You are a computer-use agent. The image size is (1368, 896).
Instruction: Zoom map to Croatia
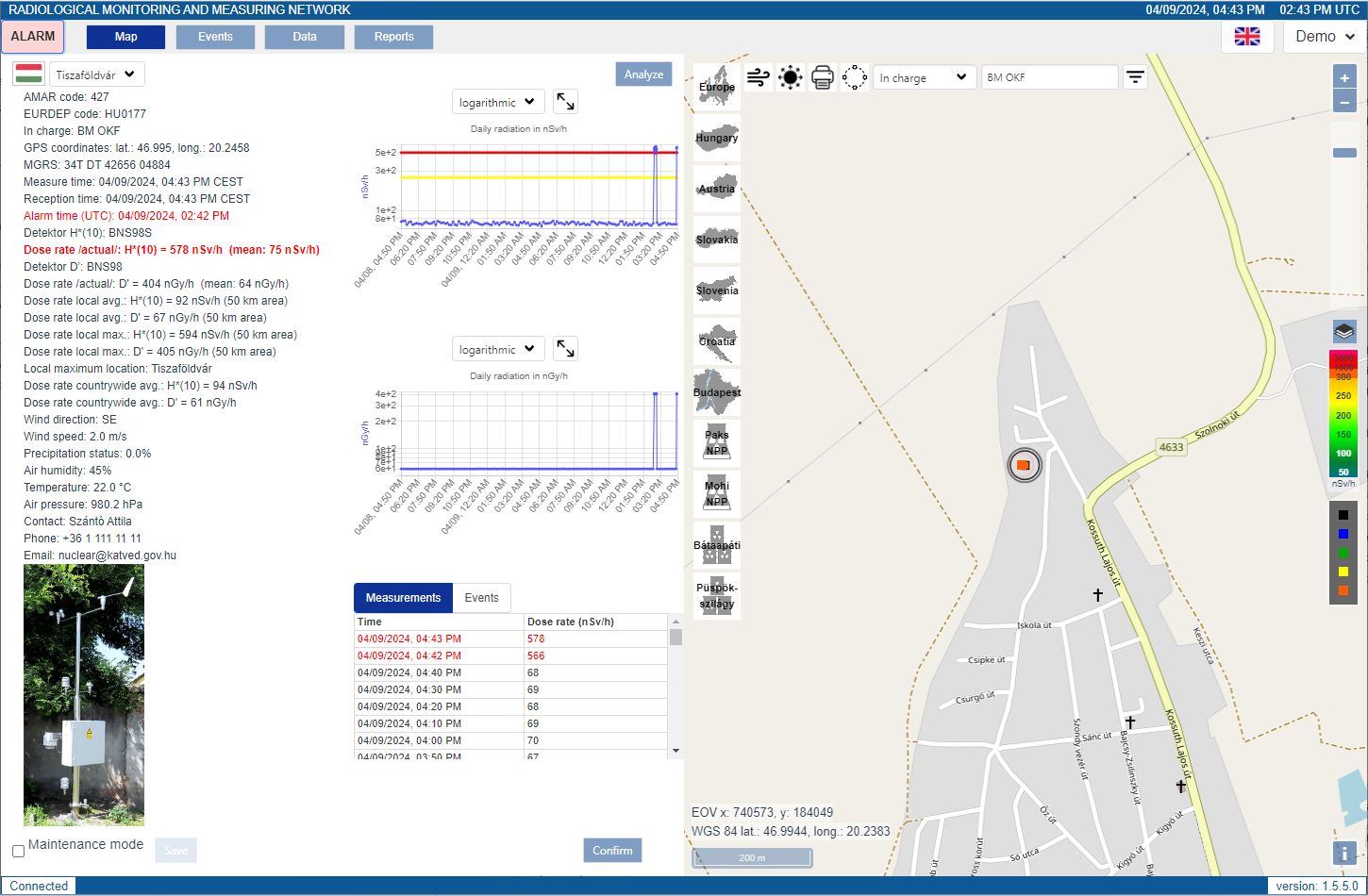tap(717, 341)
